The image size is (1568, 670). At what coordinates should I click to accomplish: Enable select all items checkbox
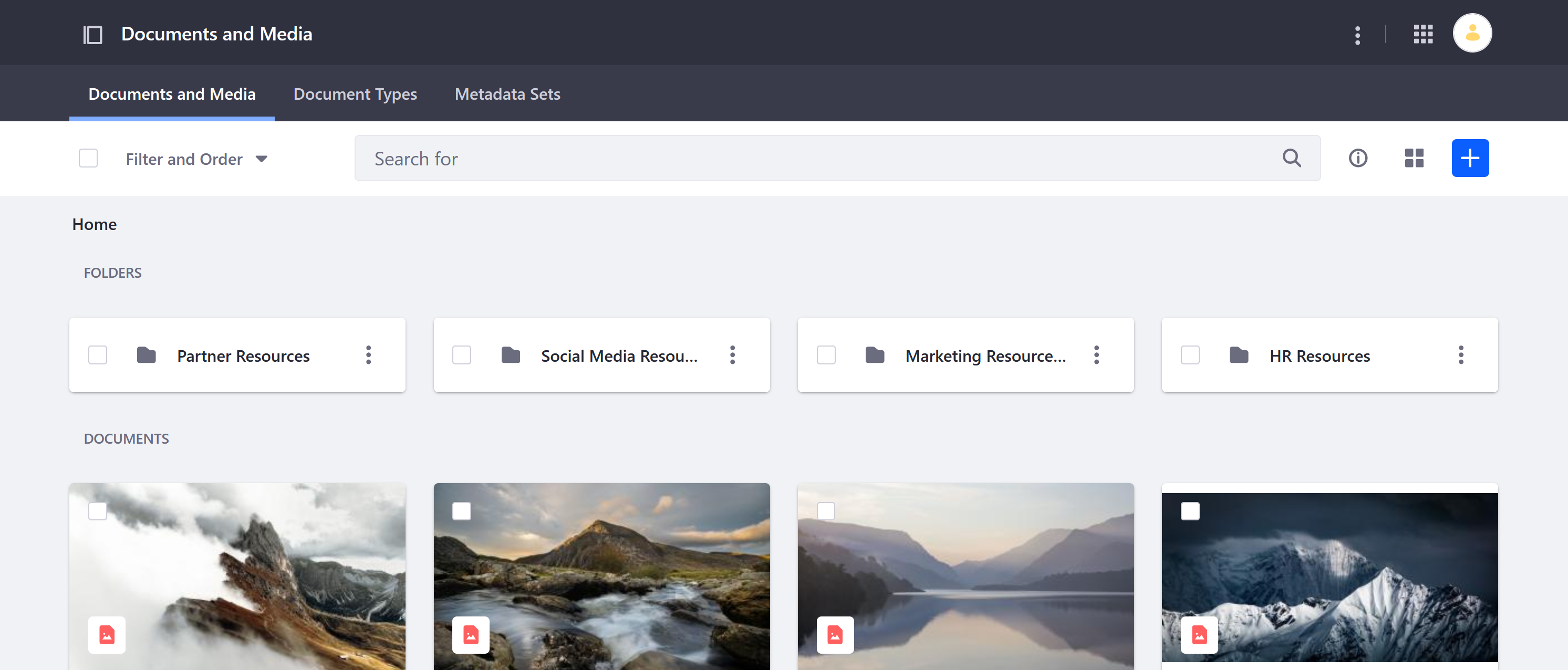(89, 157)
